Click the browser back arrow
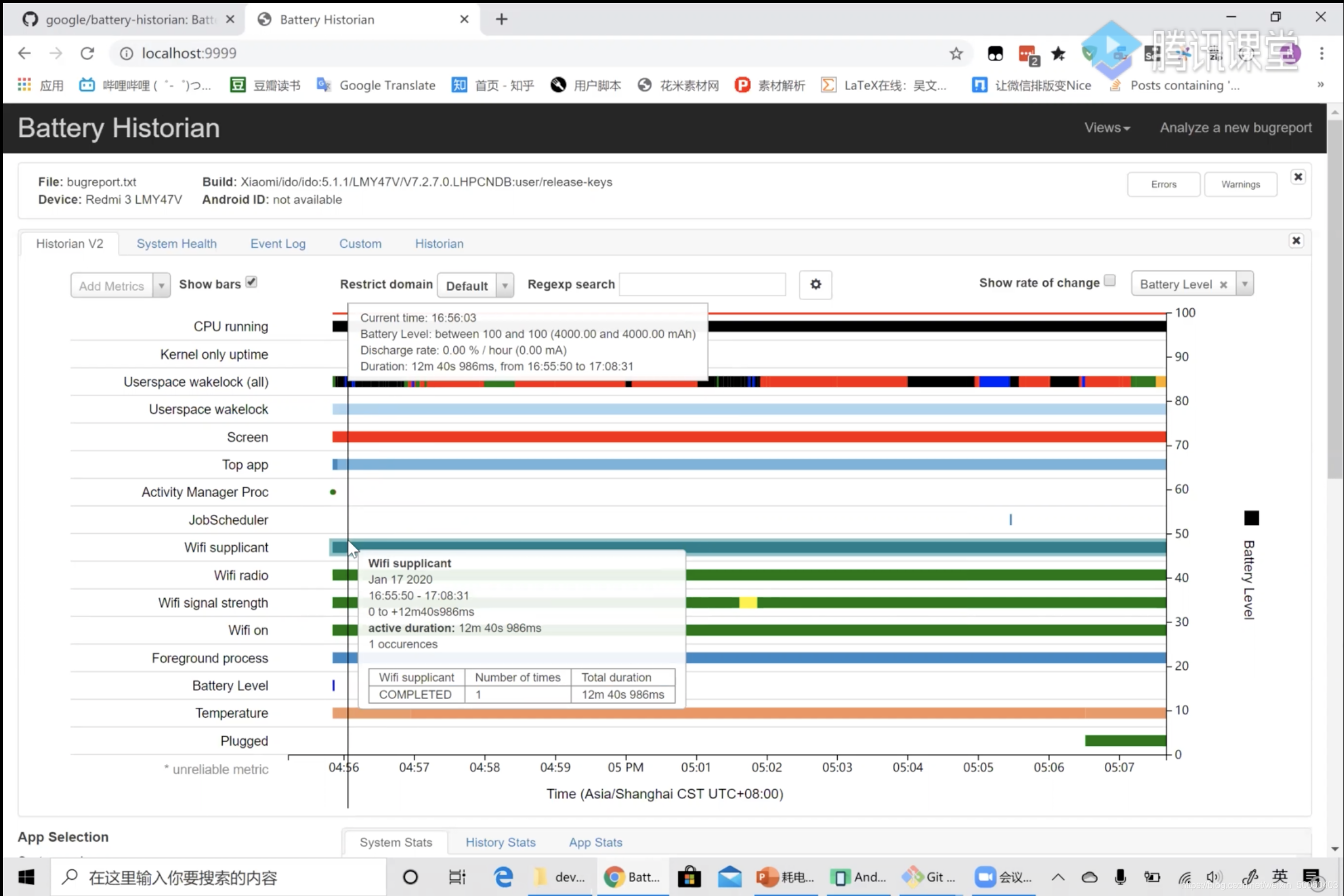The height and width of the screenshot is (896, 1344). pyautogui.click(x=24, y=53)
